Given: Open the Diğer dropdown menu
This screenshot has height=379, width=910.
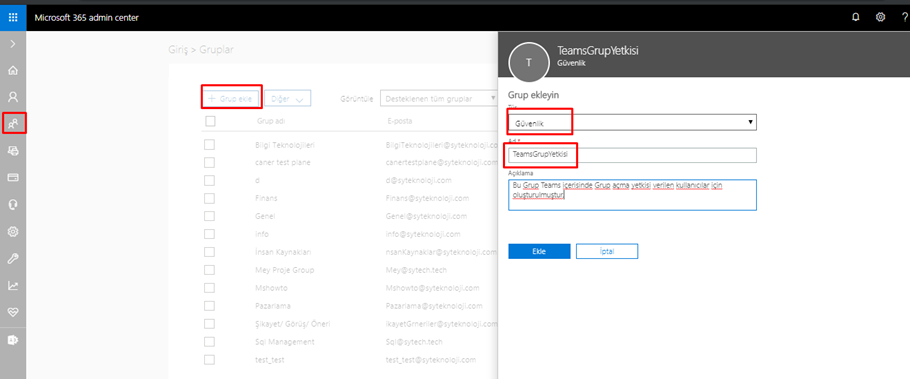Looking at the screenshot, I should 288,99.
